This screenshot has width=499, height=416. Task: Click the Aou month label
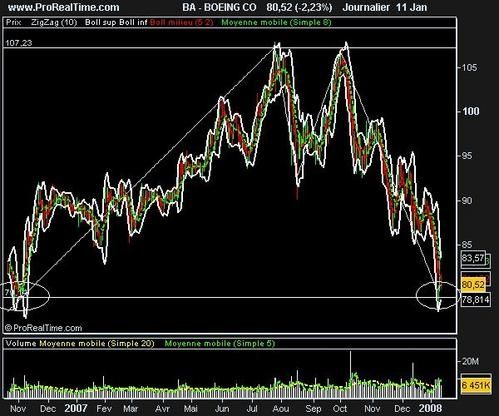click(x=281, y=409)
